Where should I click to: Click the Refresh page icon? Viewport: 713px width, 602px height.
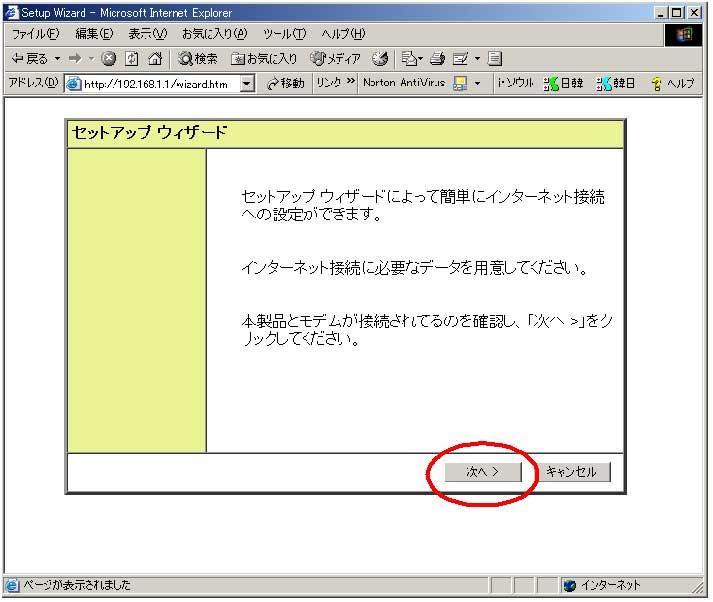[131, 59]
